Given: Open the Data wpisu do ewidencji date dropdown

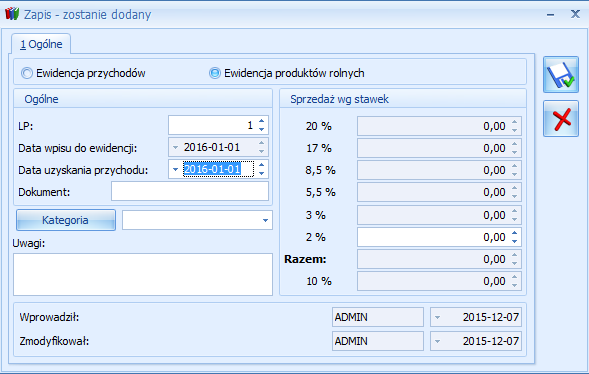Looking at the screenshot, I should (x=175, y=148).
